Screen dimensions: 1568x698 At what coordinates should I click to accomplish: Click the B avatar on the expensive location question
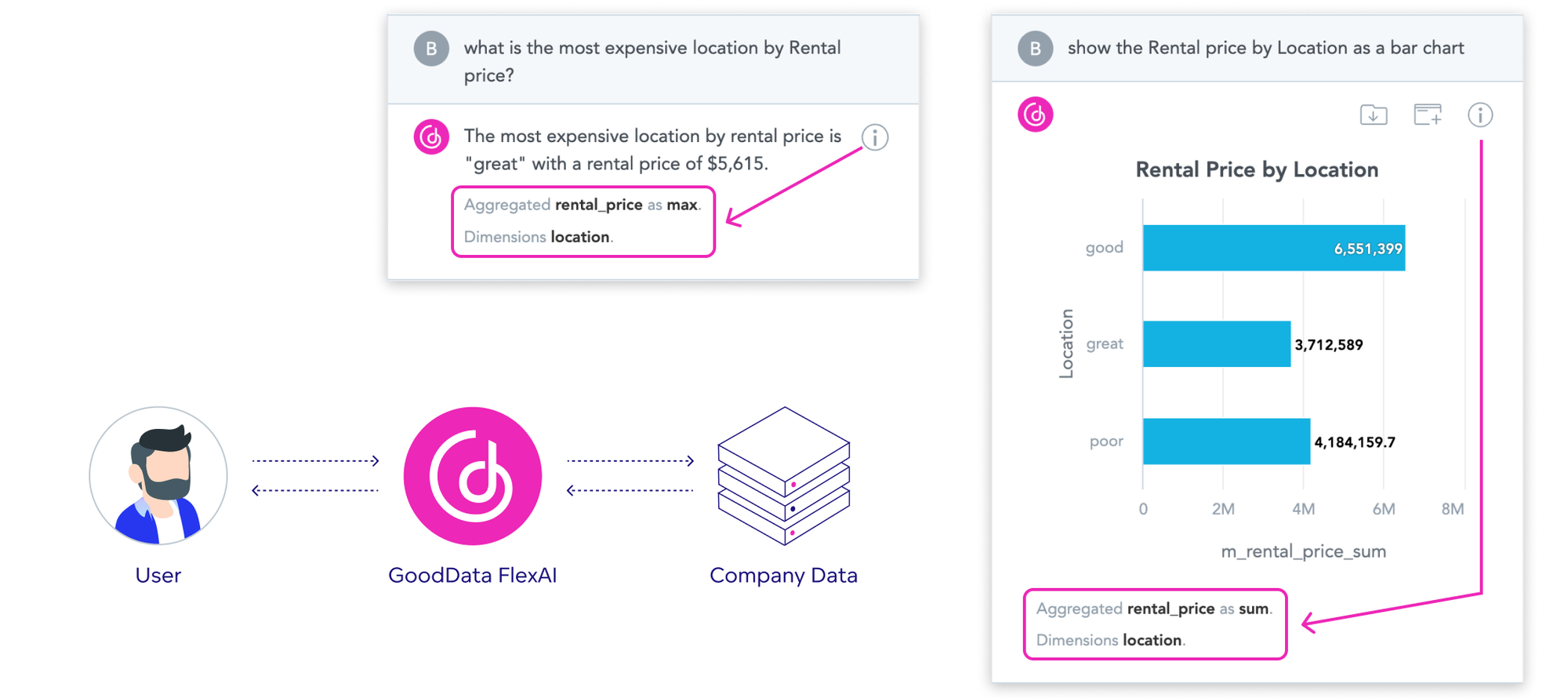coord(431,48)
